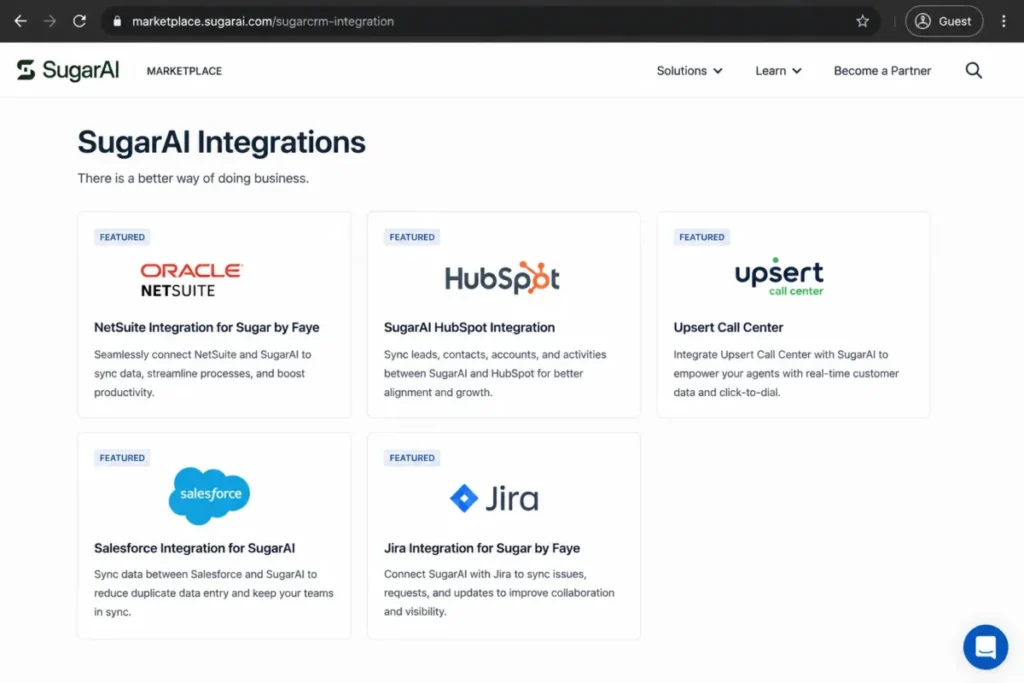Click the Upsert call center logo

(x=779, y=276)
